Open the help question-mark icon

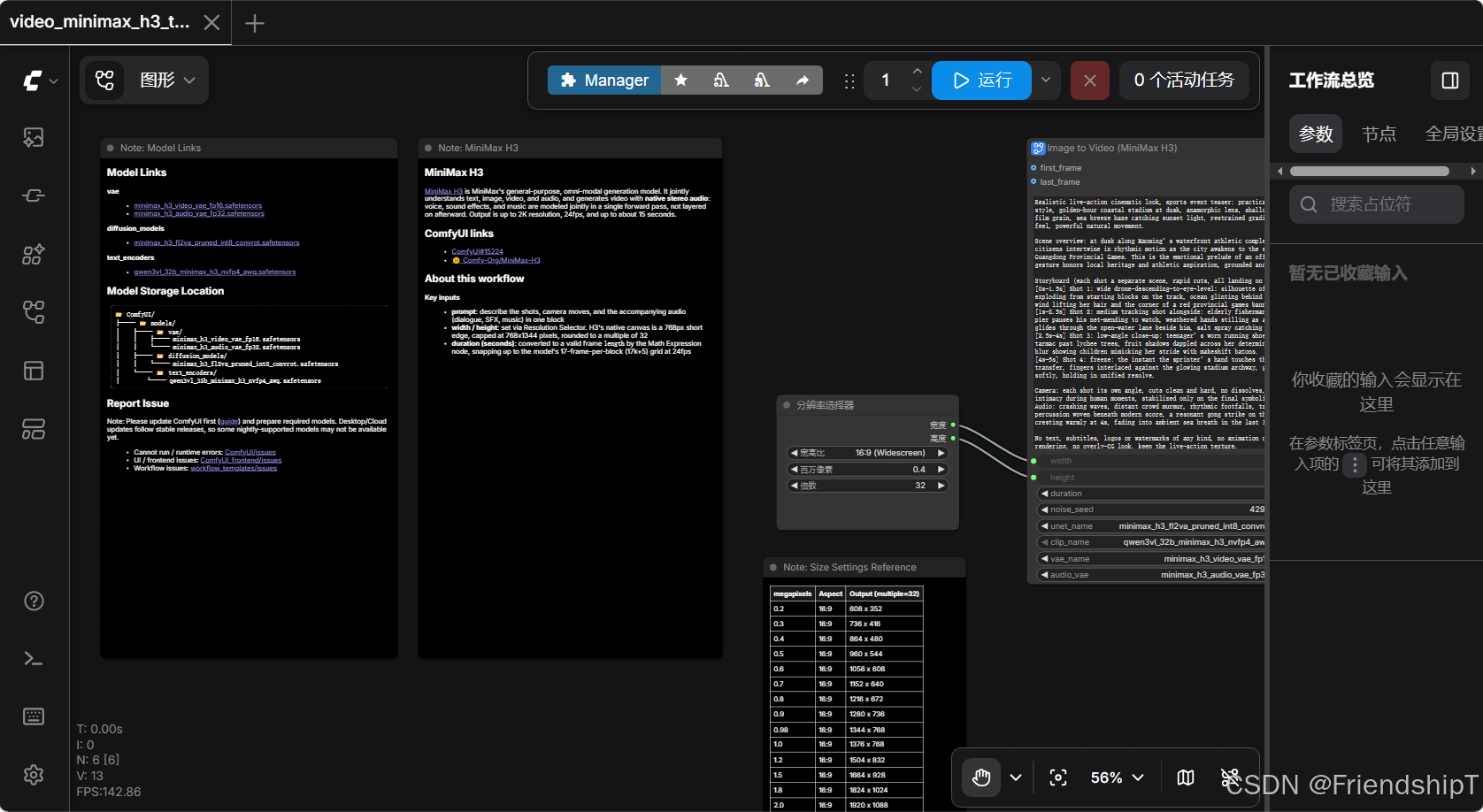[x=34, y=601]
